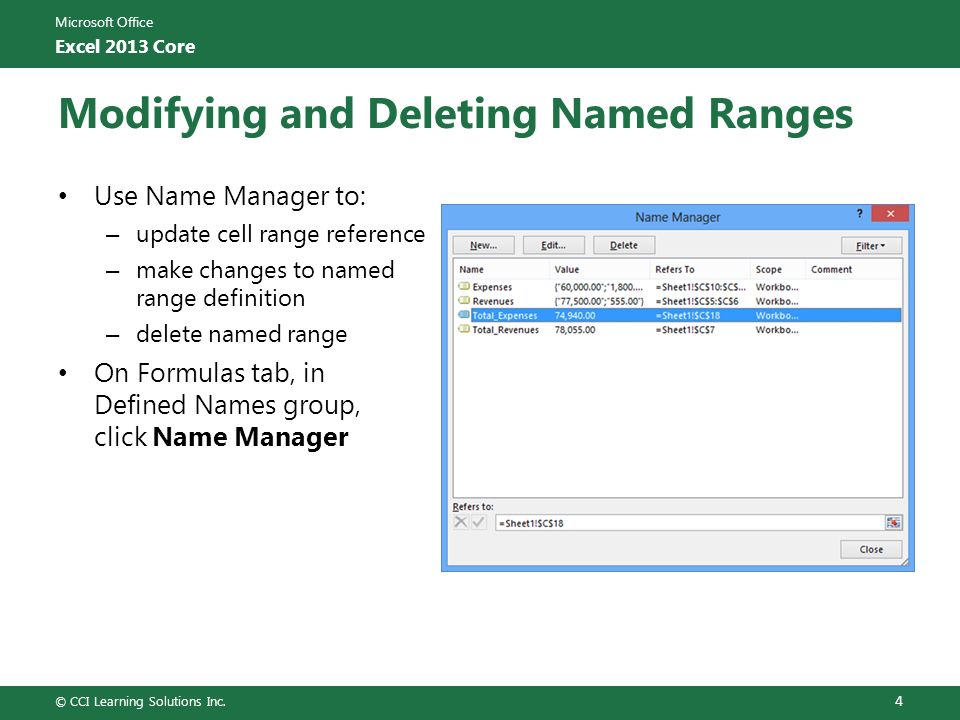Sort by the Scope column header
960x720 pixels.
tap(778, 269)
